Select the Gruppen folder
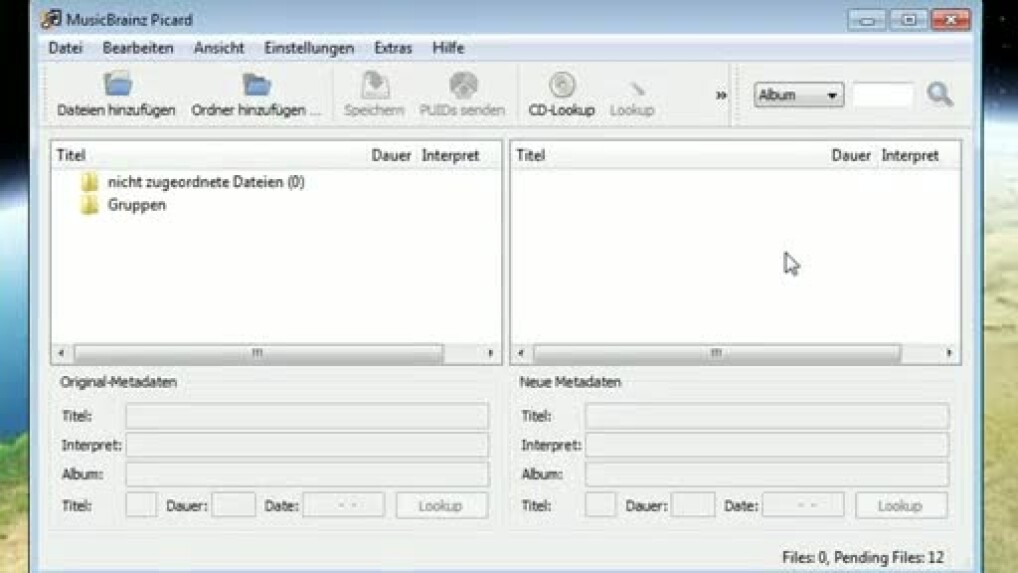This screenshot has width=1018, height=573. click(x=136, y=205)
